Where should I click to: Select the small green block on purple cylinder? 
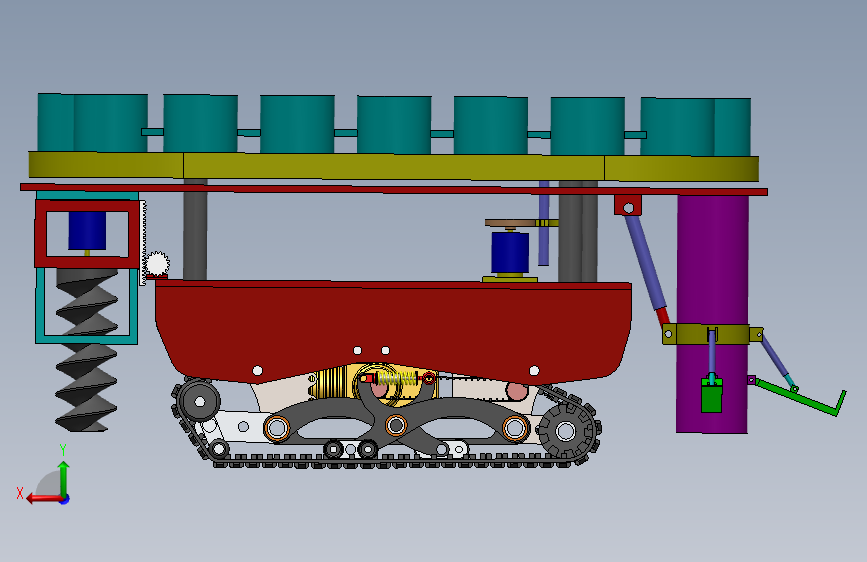coord(711,396)
